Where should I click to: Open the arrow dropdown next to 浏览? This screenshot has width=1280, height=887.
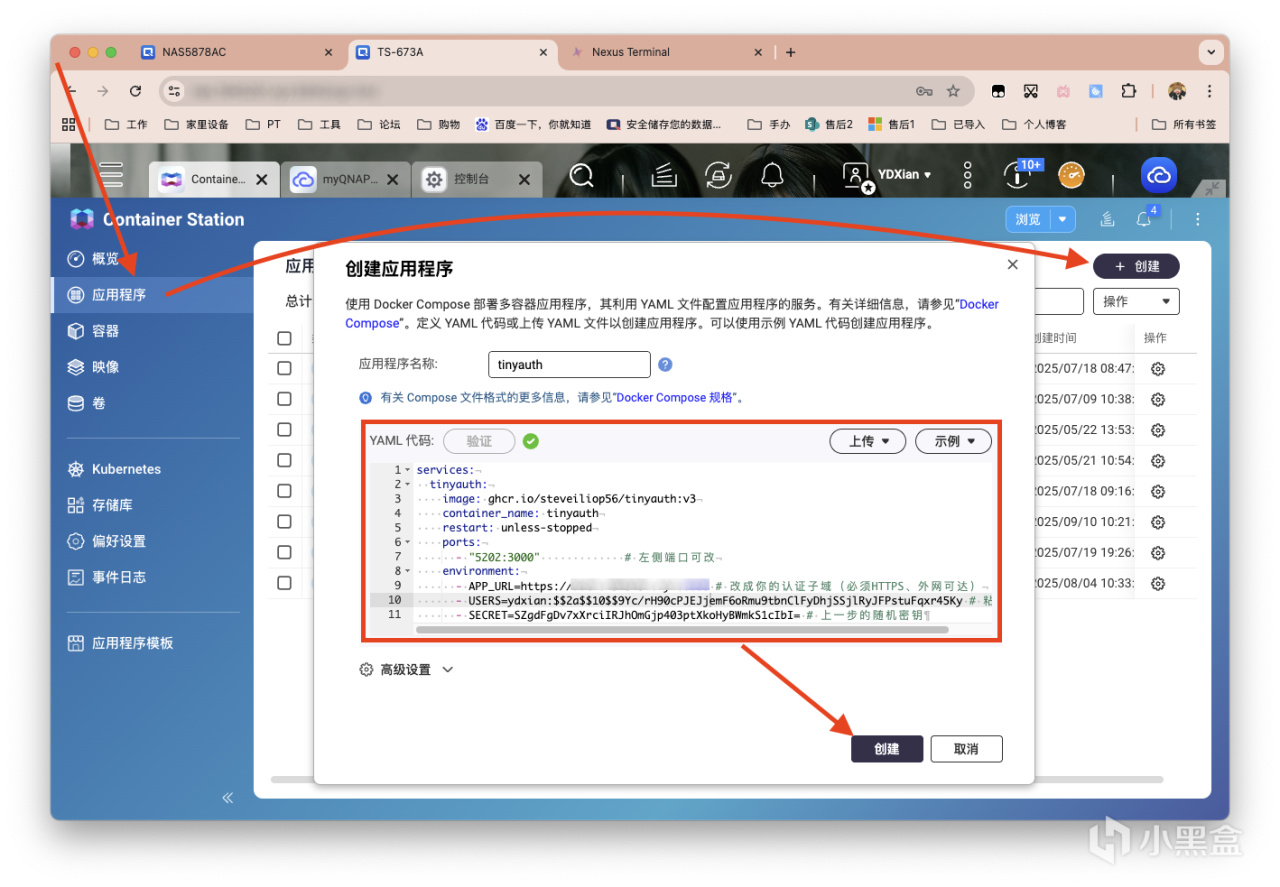[1063, 219]
